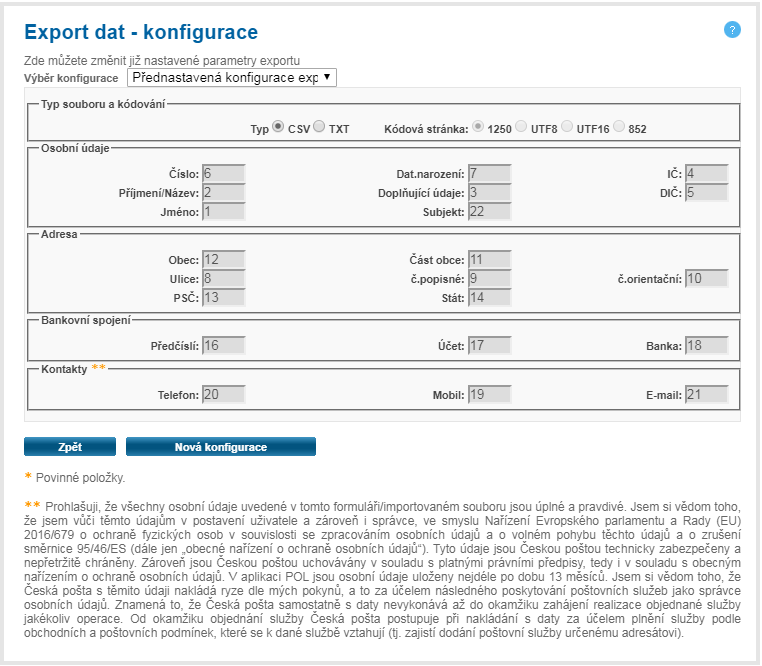Select the IČ field

pyautogui.click(x=706, y=173)
